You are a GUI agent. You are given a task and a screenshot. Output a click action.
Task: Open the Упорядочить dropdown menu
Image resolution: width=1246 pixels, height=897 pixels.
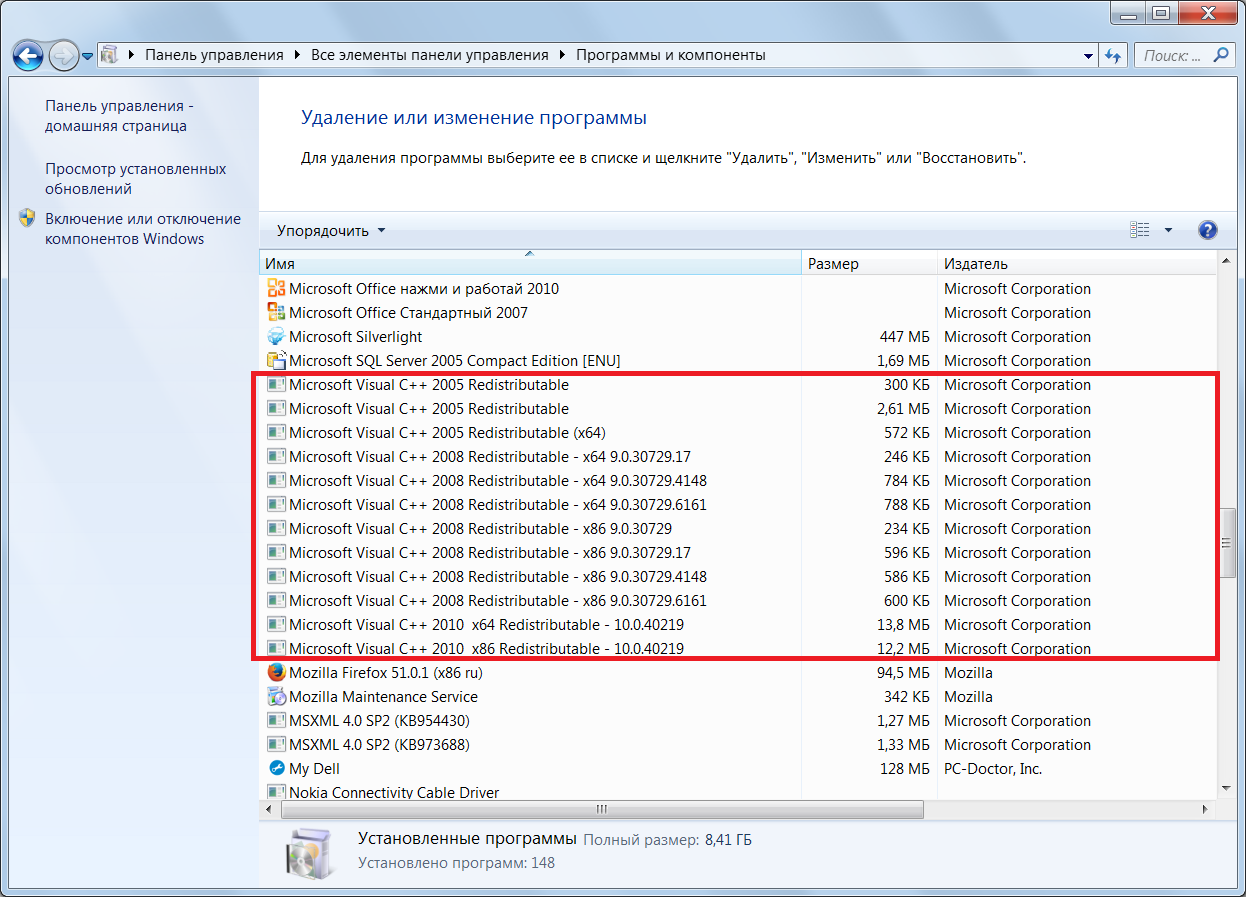330,231
